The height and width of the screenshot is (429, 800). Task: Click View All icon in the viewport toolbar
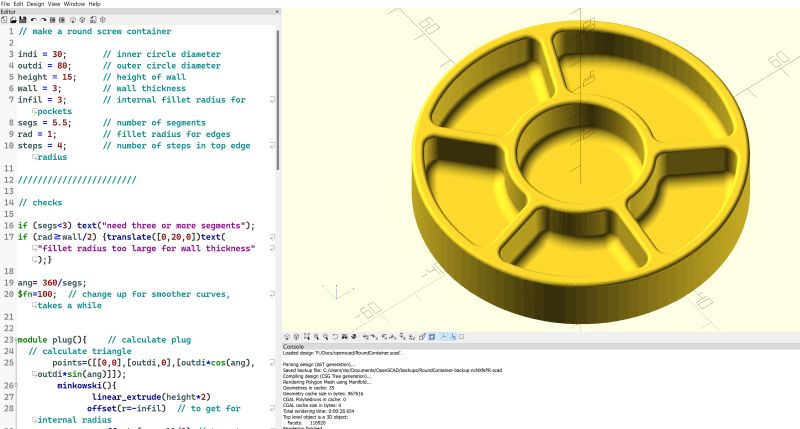click(x=305, y=335)
